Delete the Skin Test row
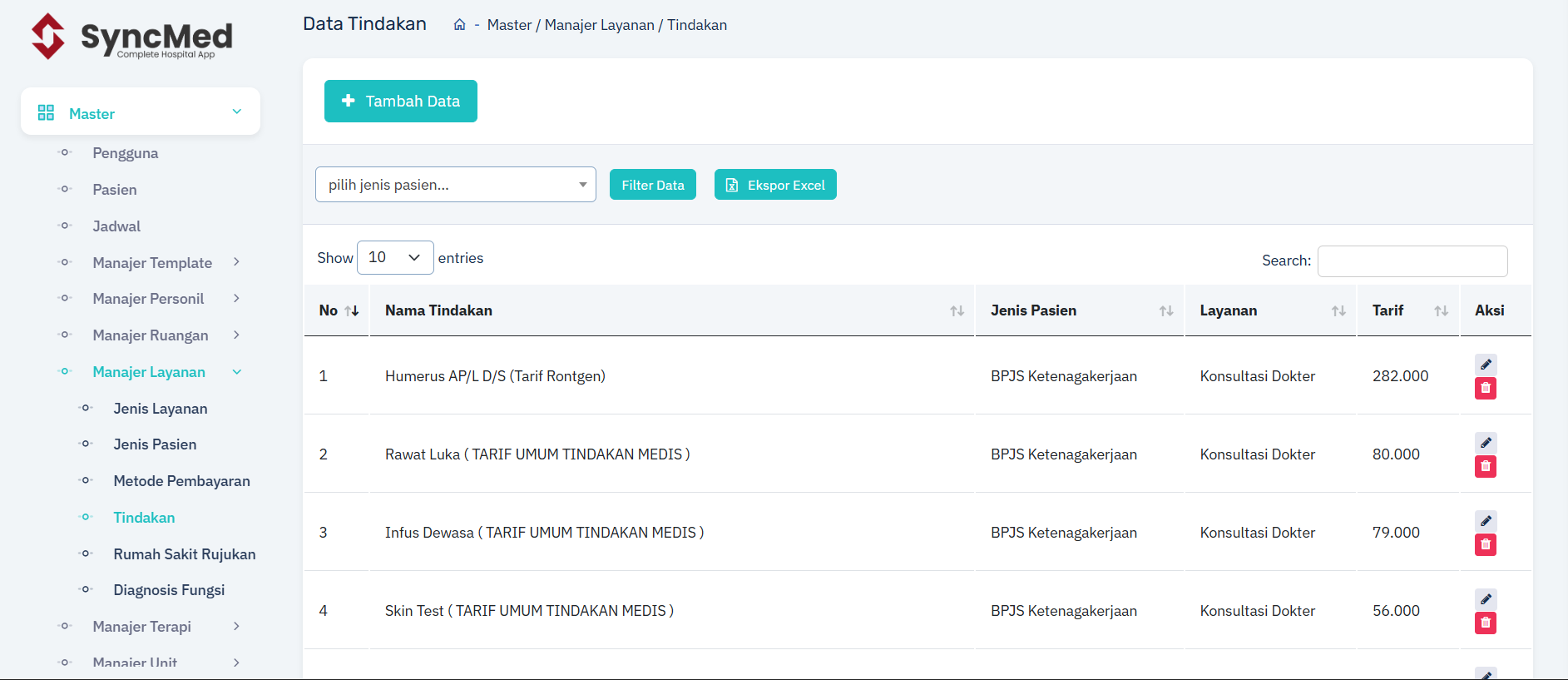The image size is (1568, 680). click(1485, 623)
